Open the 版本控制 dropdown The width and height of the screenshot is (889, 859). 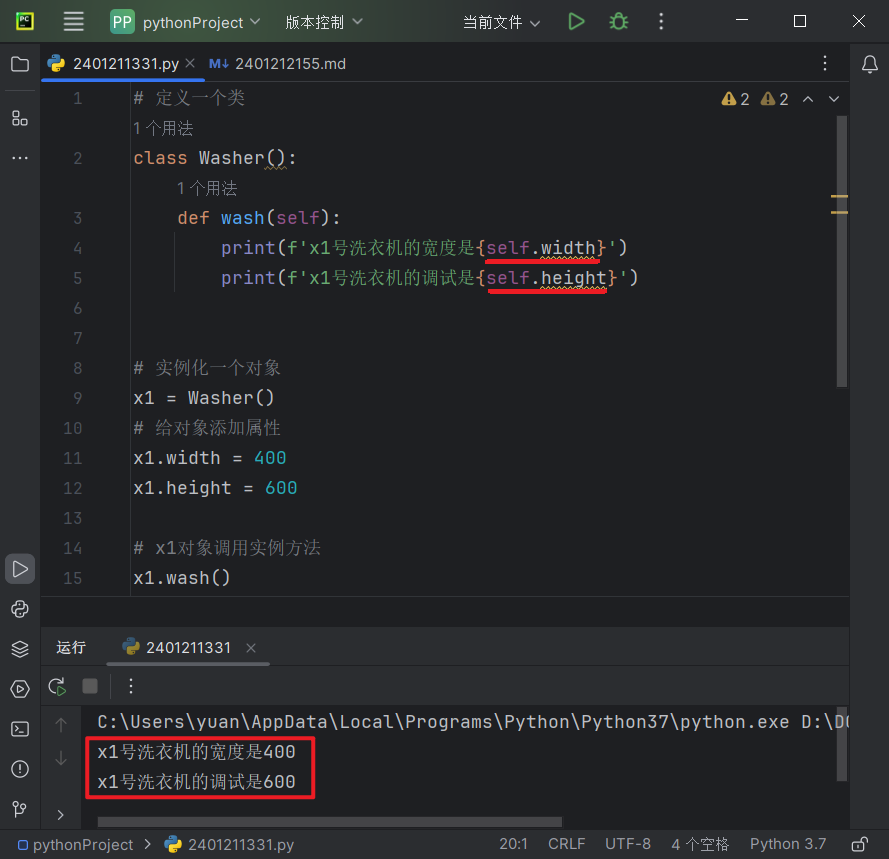tap(324, 22)
